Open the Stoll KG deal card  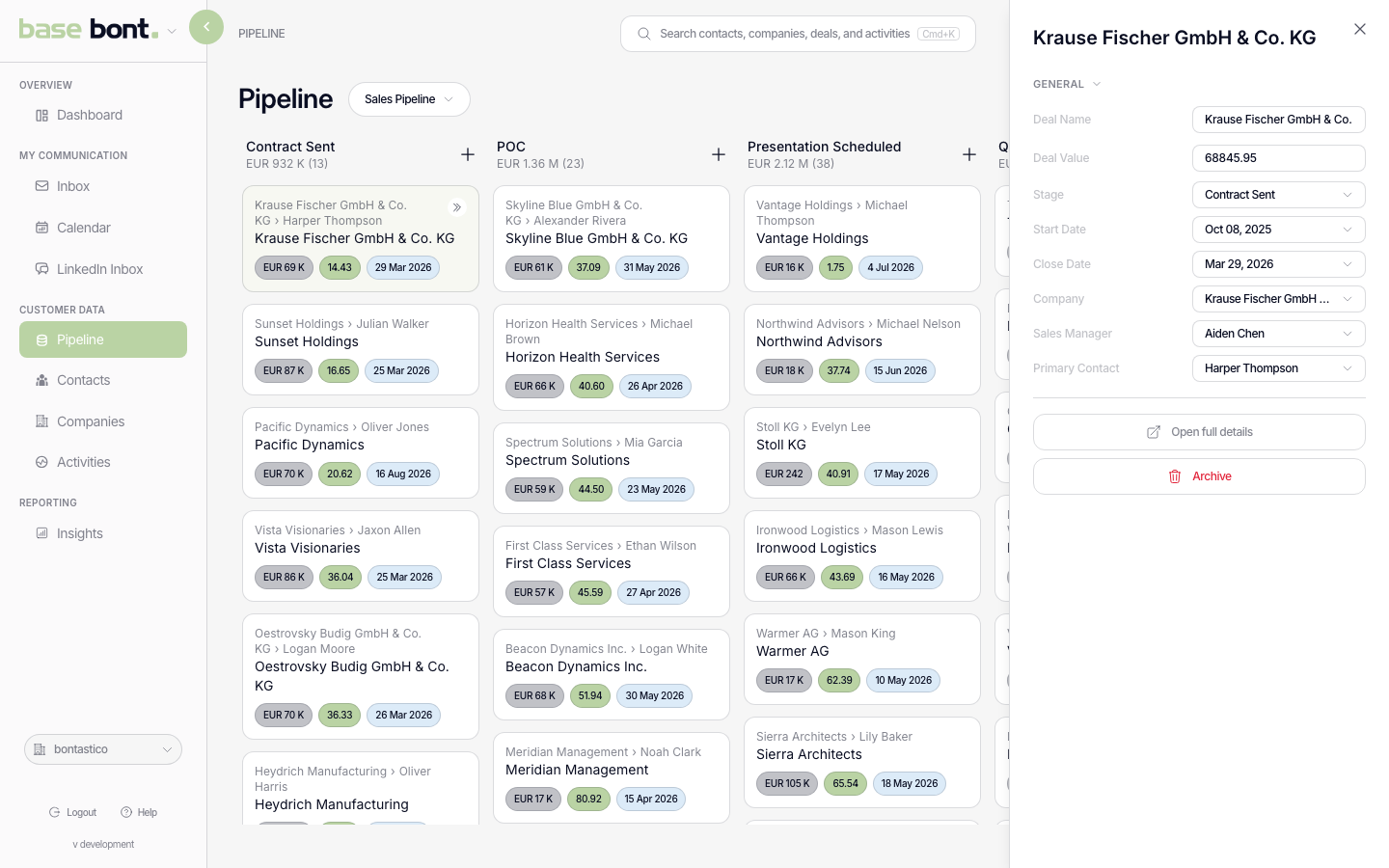coord(862,452)
